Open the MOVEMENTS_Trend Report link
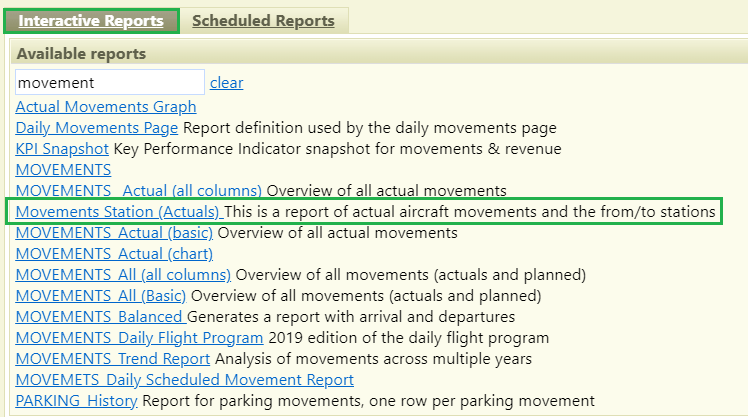748x417 pixels. (x=113, y=359)
